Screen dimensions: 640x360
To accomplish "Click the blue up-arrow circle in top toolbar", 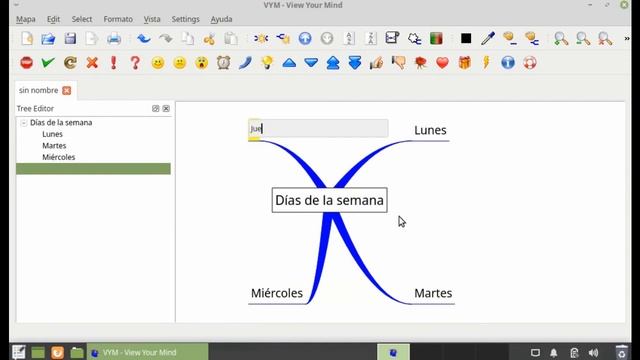I will [x=305, y=38].
